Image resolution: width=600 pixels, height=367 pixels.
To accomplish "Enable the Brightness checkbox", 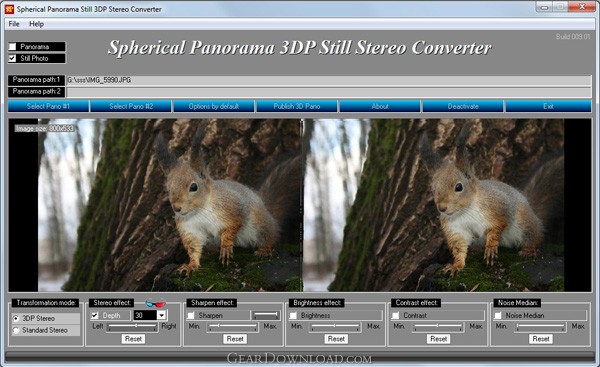I will (x=293, y=315).
